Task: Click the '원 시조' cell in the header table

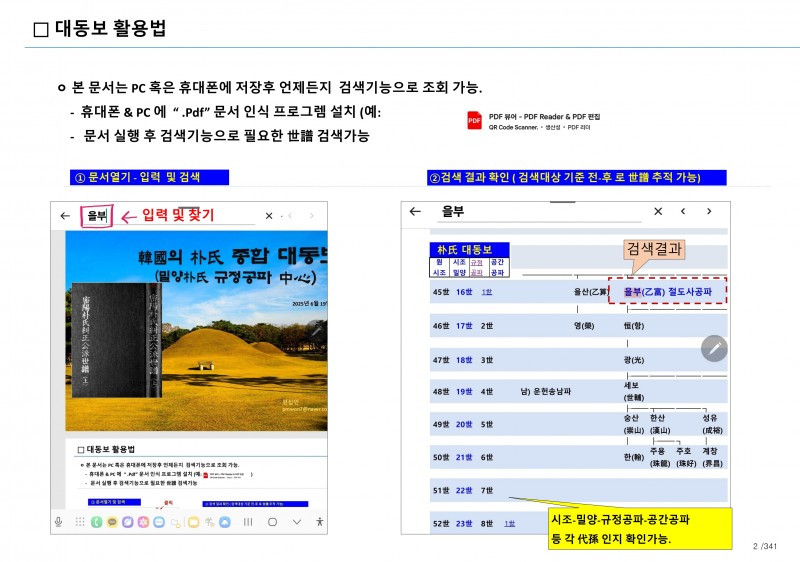Action: [x=439, y=267]
